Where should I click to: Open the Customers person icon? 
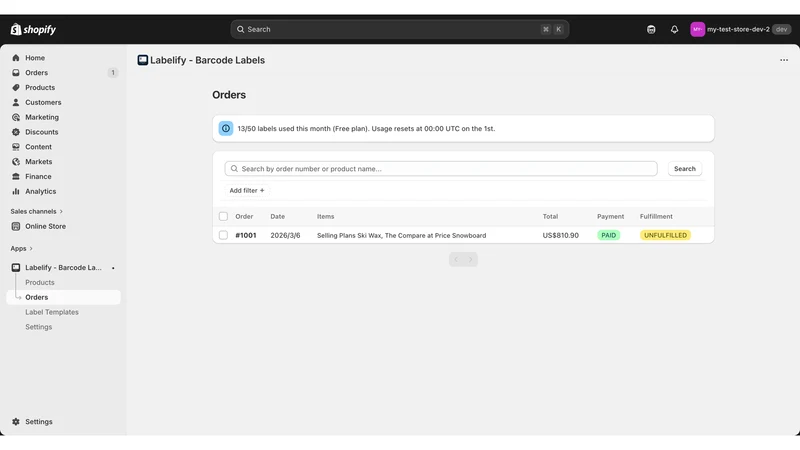click(x=16, y=103)
